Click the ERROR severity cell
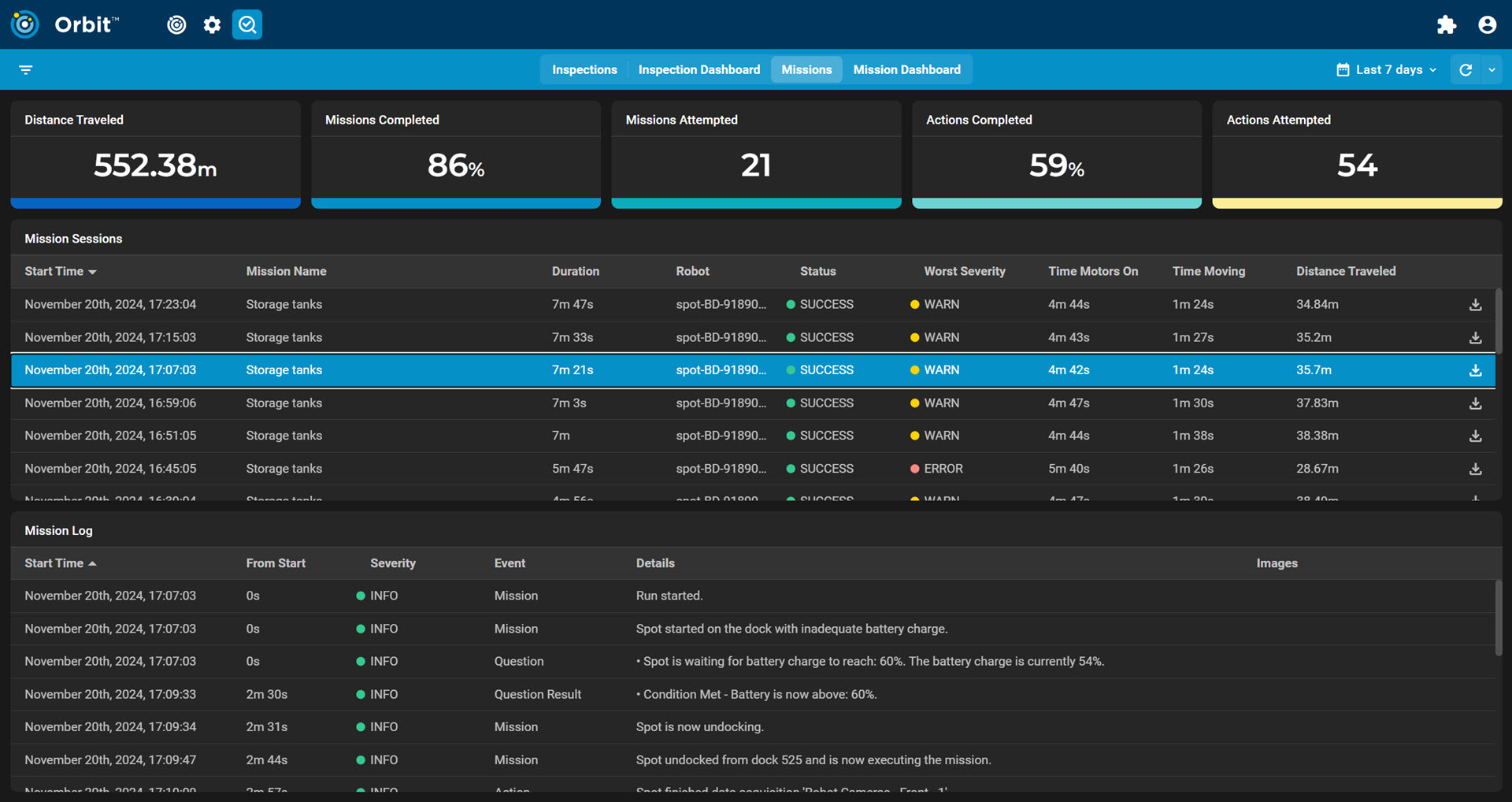Screen dimensions: 1512x802 pos(936,469)
